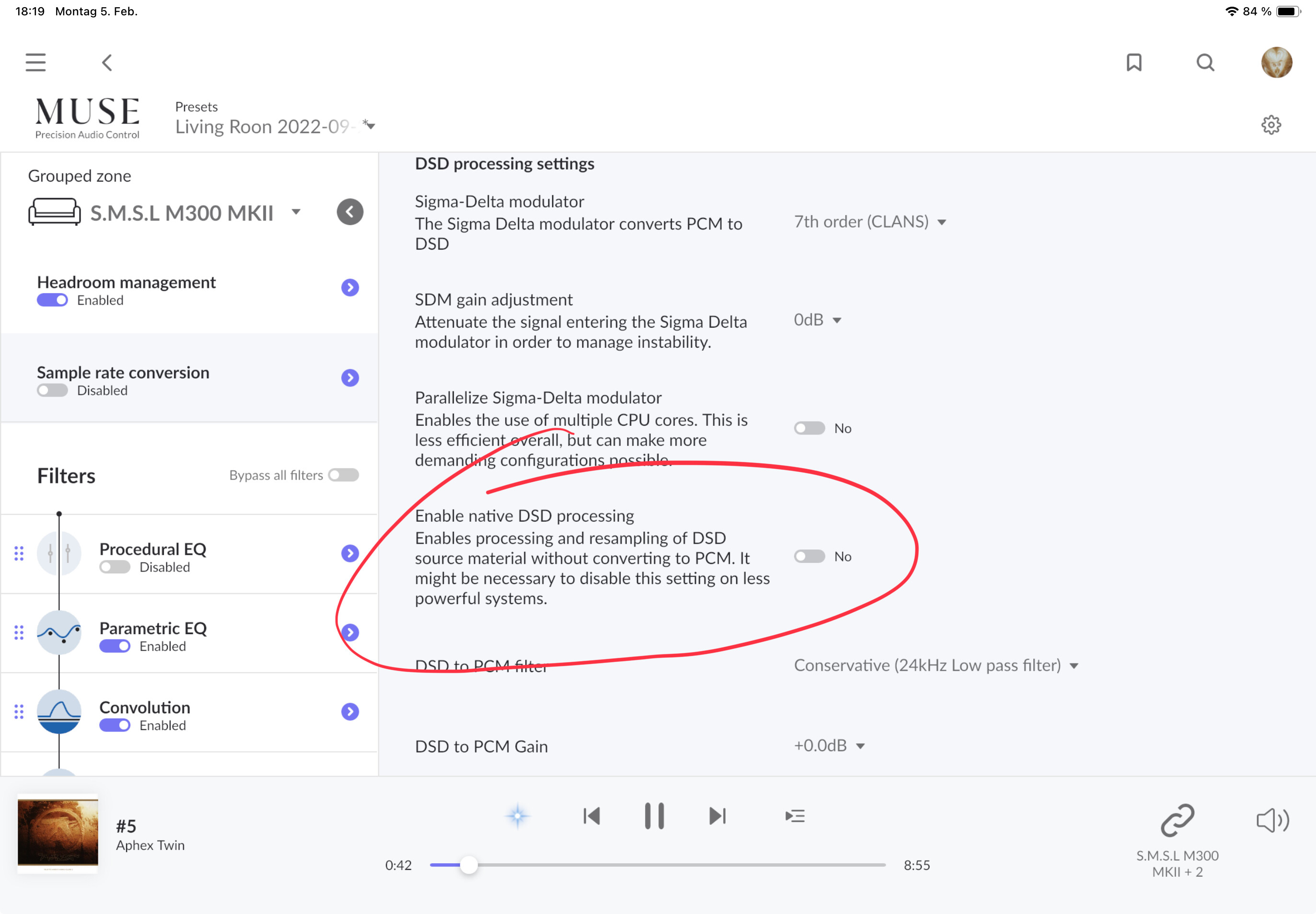
Task: Collapse the zone panel round arrow button
Action: tap(350, 213)
